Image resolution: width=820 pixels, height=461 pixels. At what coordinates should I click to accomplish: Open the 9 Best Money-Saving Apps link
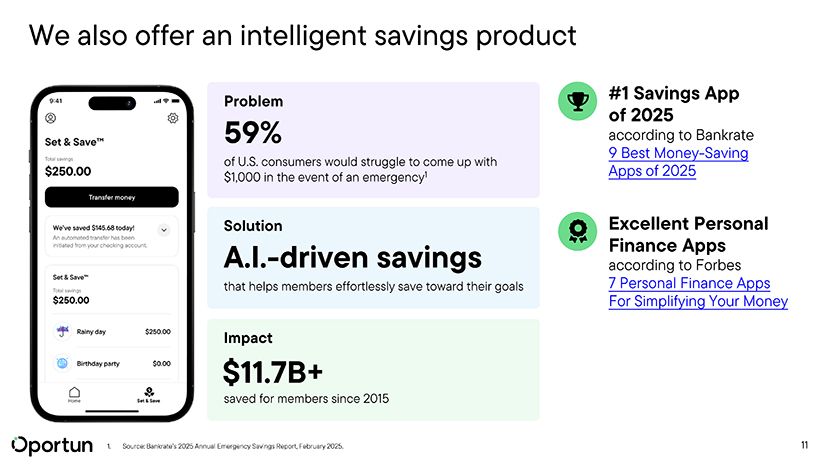coord(678,162)
